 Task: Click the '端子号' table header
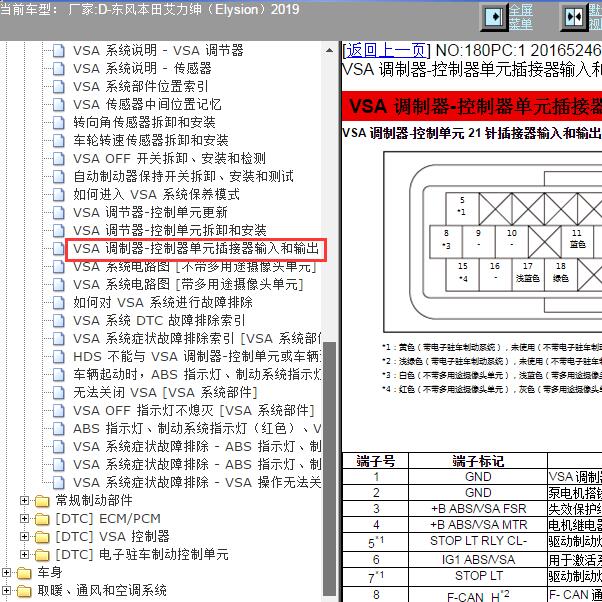tap(375, 461)
